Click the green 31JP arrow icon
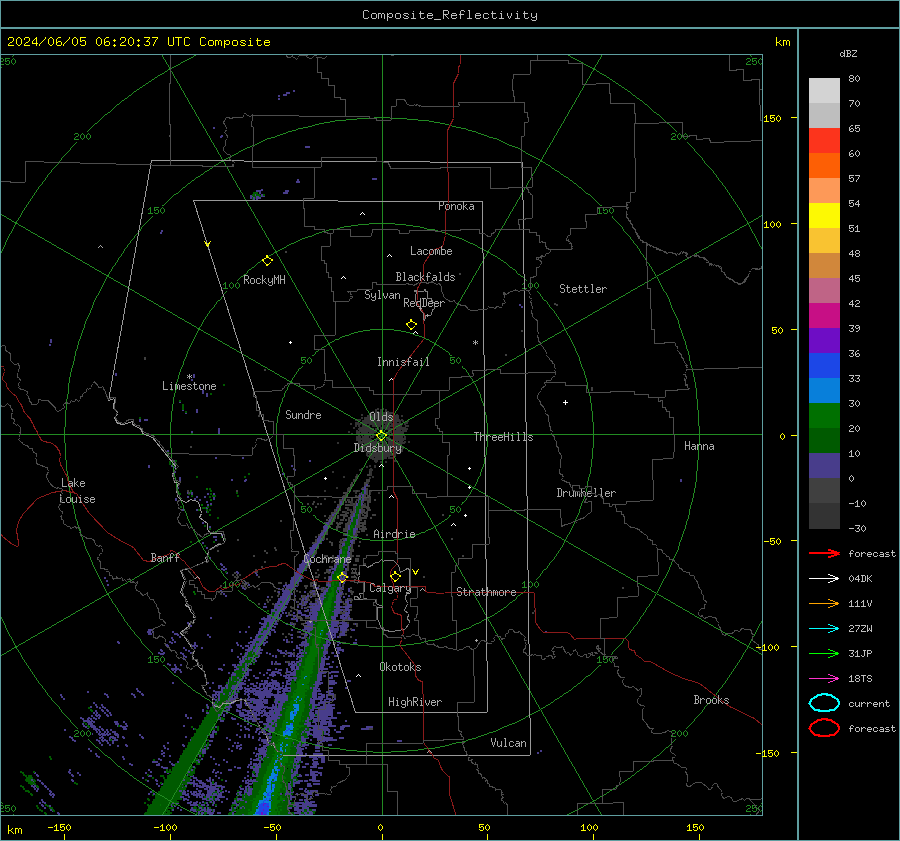The image size is (900, 841). pos(824,653)
